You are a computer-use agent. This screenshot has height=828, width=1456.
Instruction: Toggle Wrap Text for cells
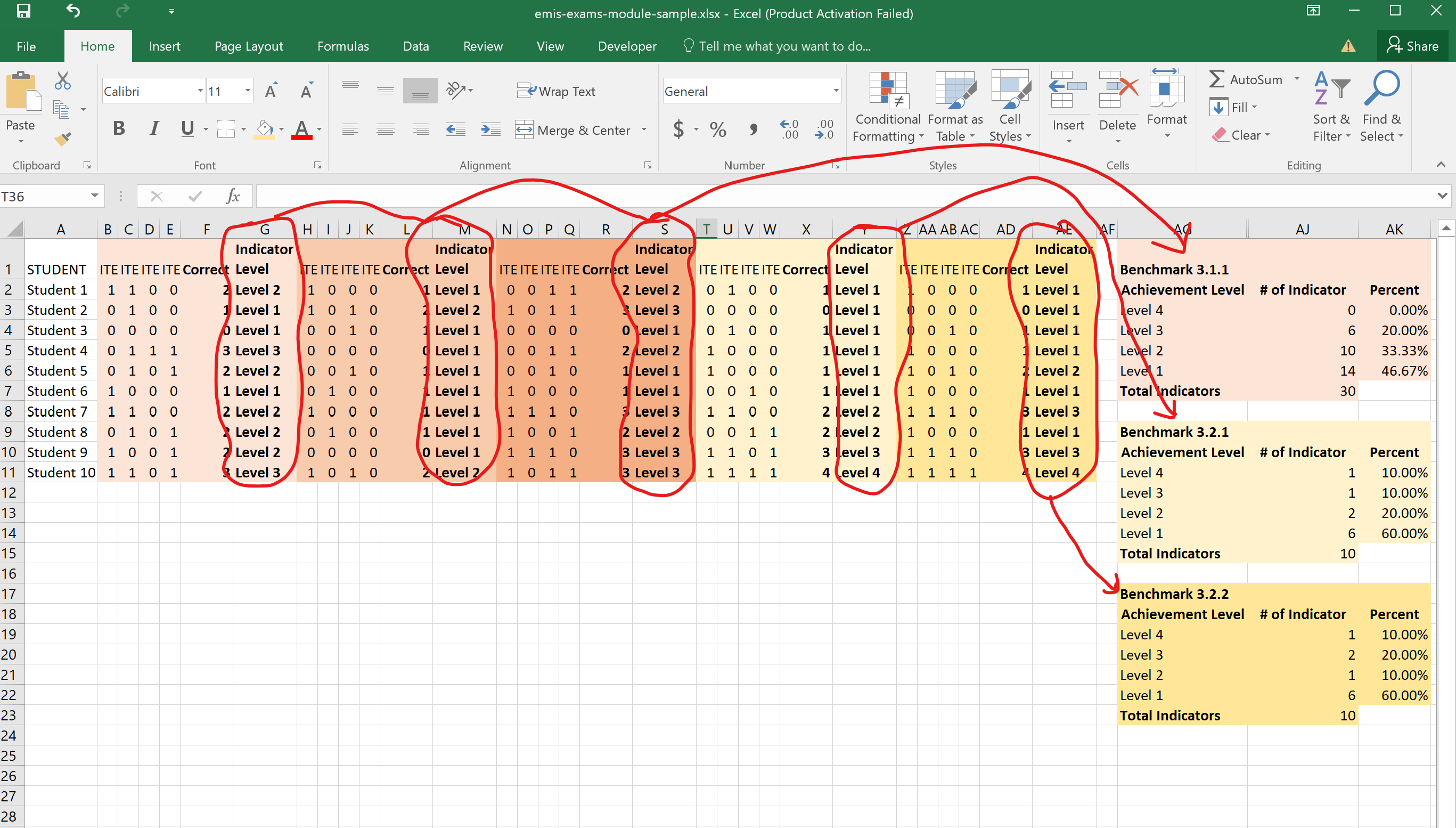point(556,91)
